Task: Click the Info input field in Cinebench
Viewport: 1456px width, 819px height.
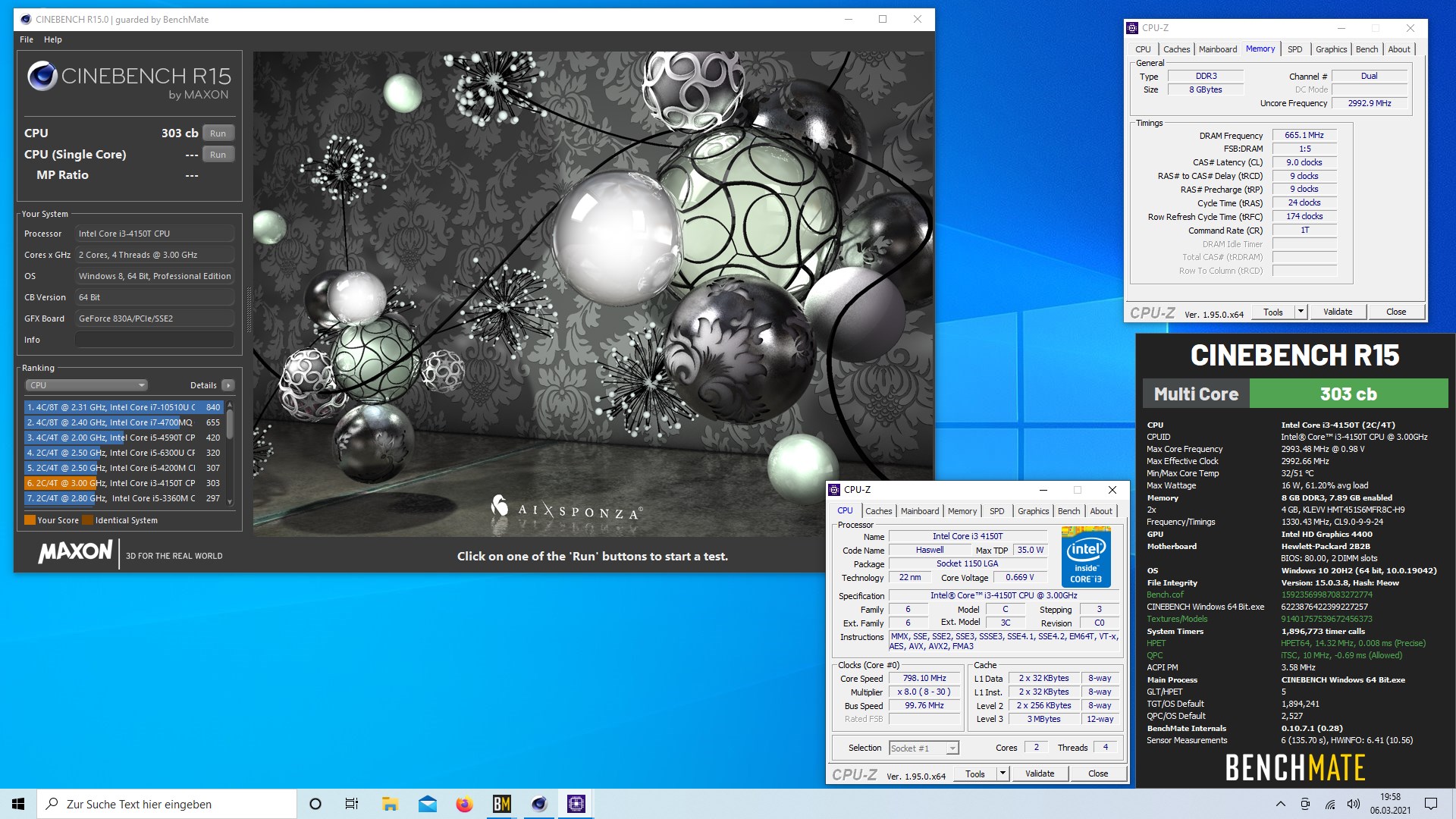Action: [155, 340]
